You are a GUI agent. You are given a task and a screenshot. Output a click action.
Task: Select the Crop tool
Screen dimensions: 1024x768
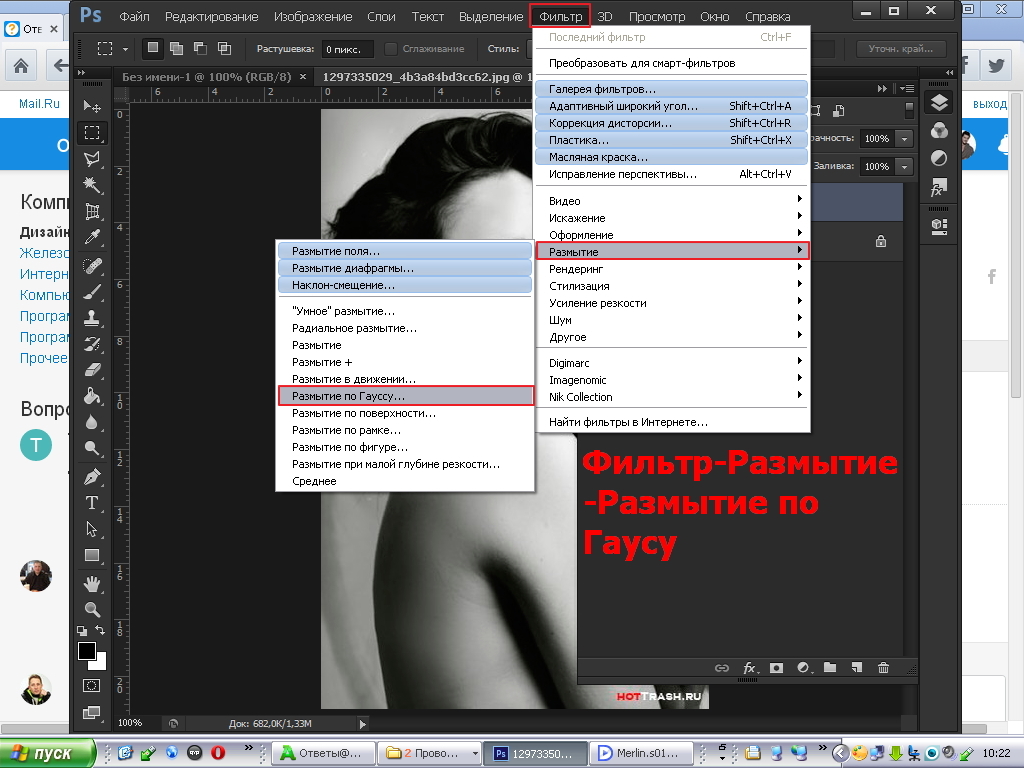(92, 211)
